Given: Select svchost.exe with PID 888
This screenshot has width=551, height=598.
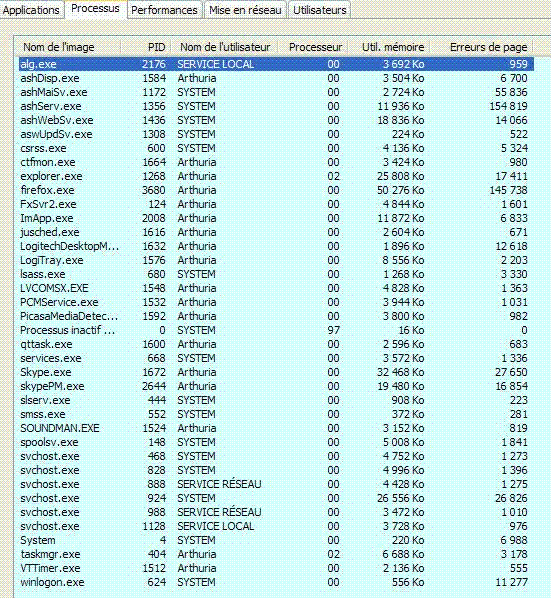Looking at the screenshot, I should point(276,484).
